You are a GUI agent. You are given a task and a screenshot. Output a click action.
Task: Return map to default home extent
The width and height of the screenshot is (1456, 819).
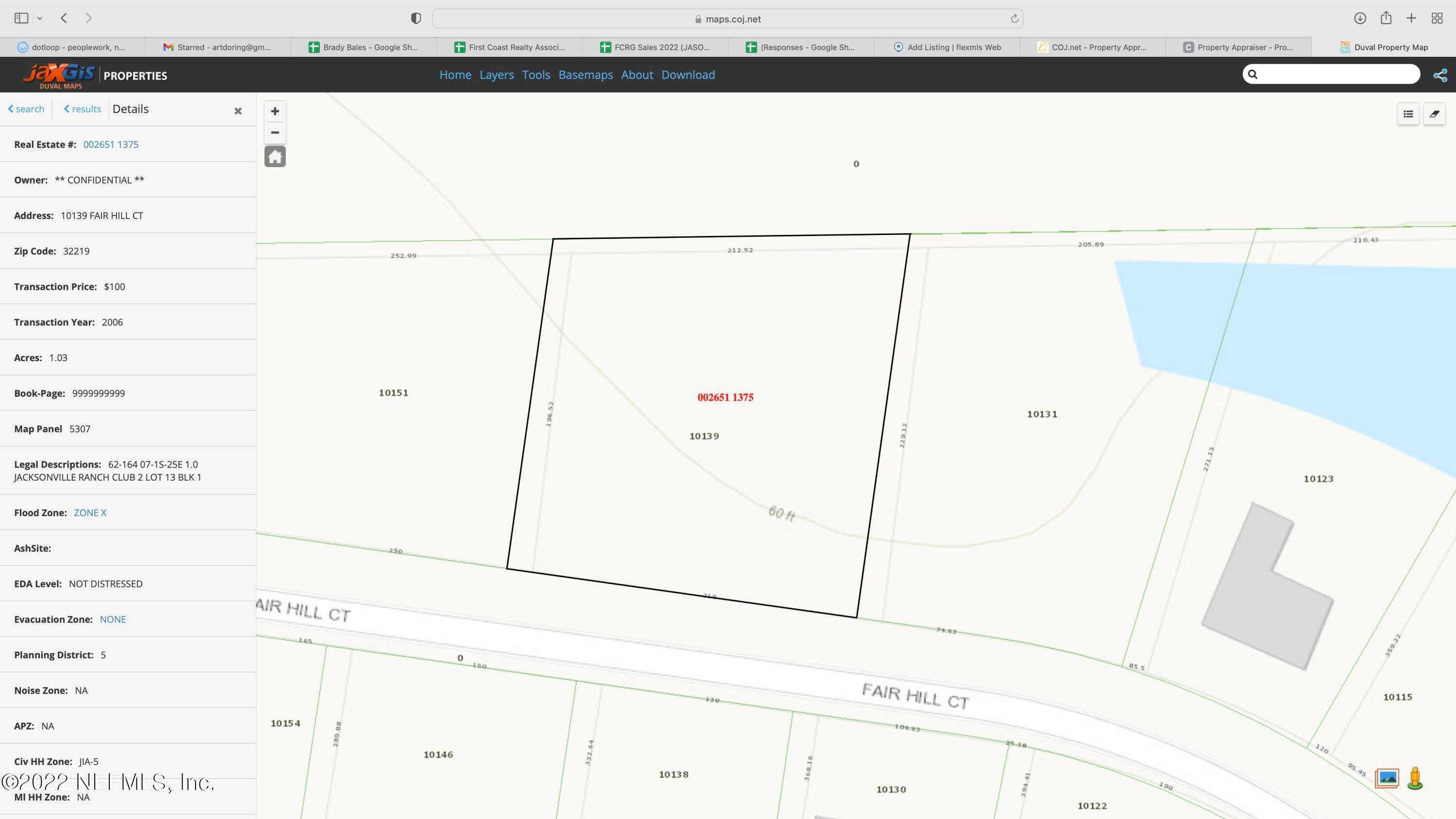tap(275, 156)
